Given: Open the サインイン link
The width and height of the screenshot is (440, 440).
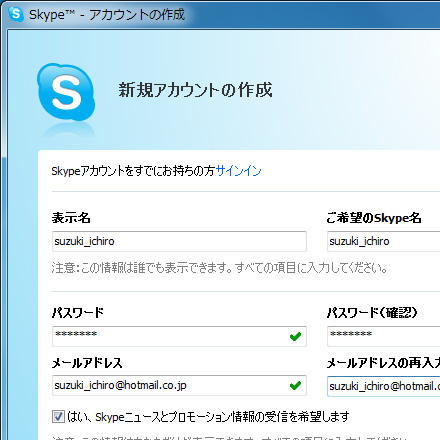Looking at the screenshot, I should (238, 171).
